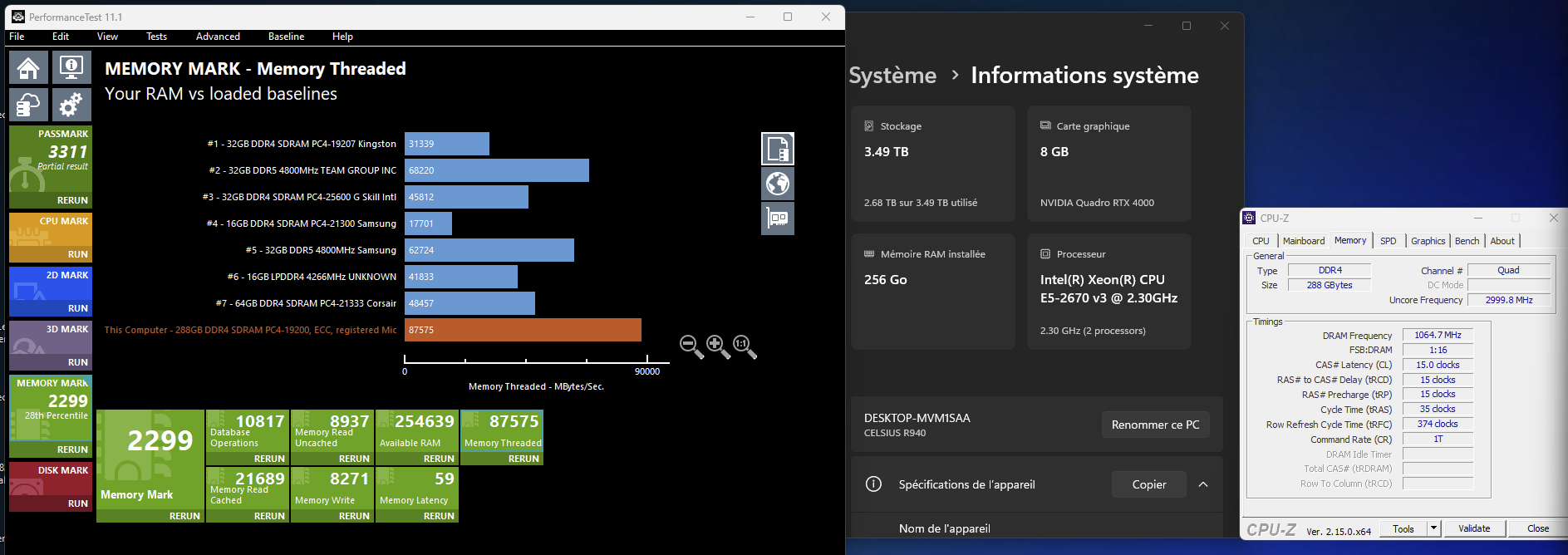Image resolution: width=1568 pixels, height=555 pixels.
Task: Rerun Memory Threaded test
Action: tap(523, 459)
